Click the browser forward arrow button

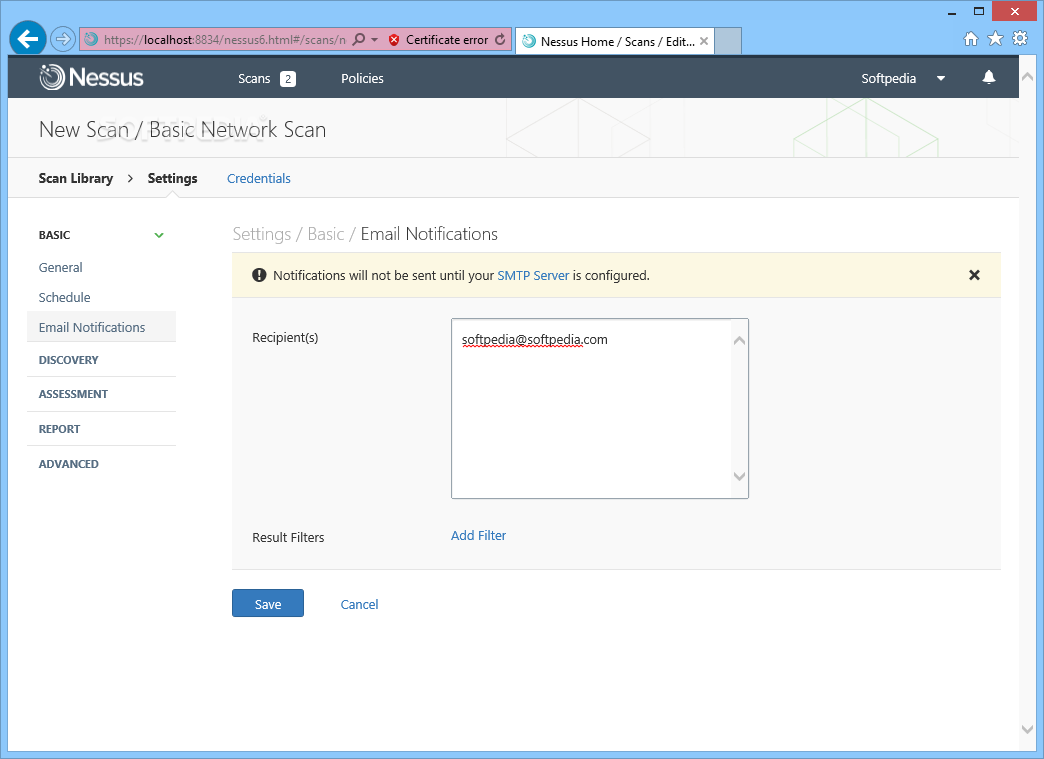(x=63, y=39)
